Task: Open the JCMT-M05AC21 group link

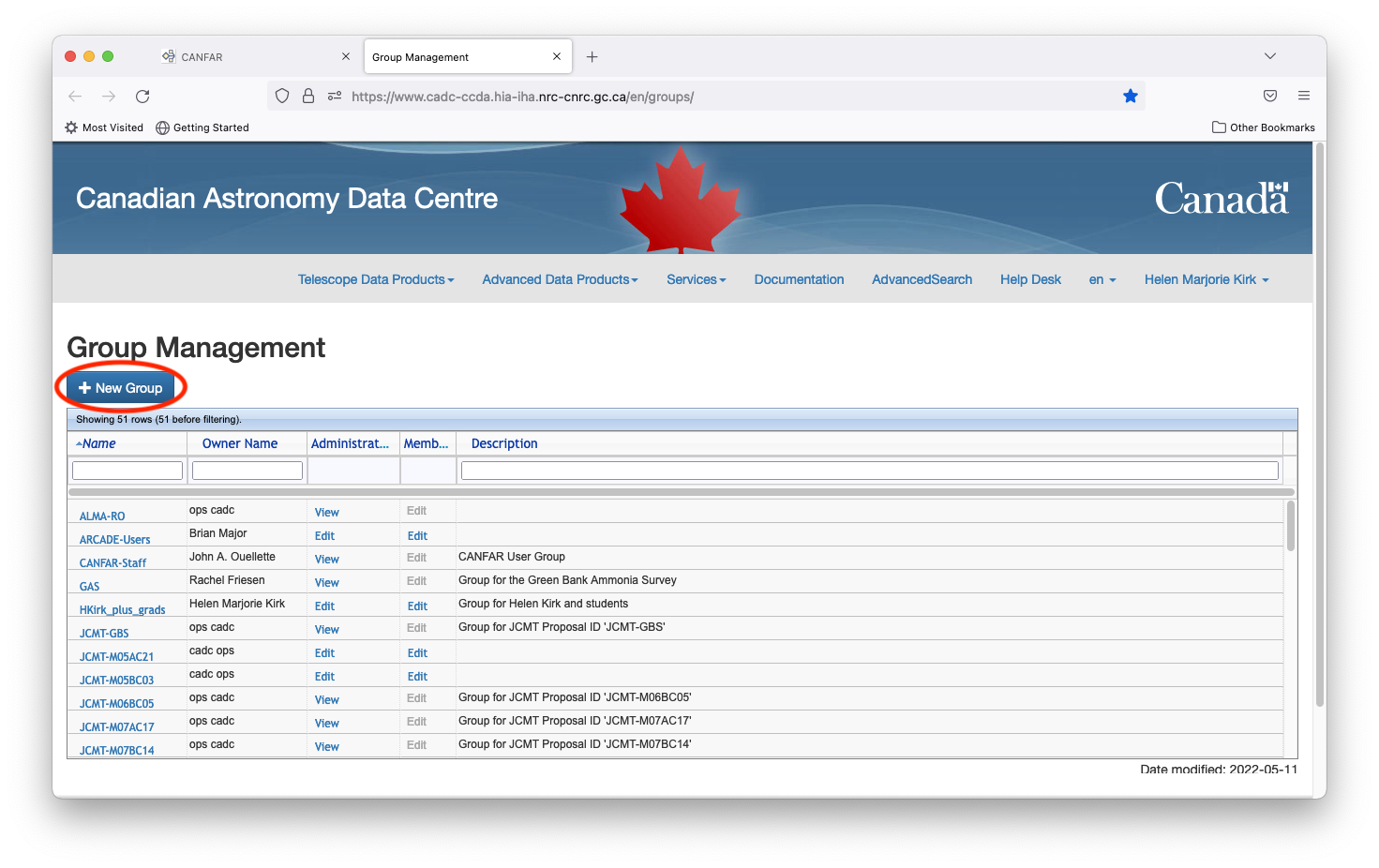Action: [x=116, y=657]
